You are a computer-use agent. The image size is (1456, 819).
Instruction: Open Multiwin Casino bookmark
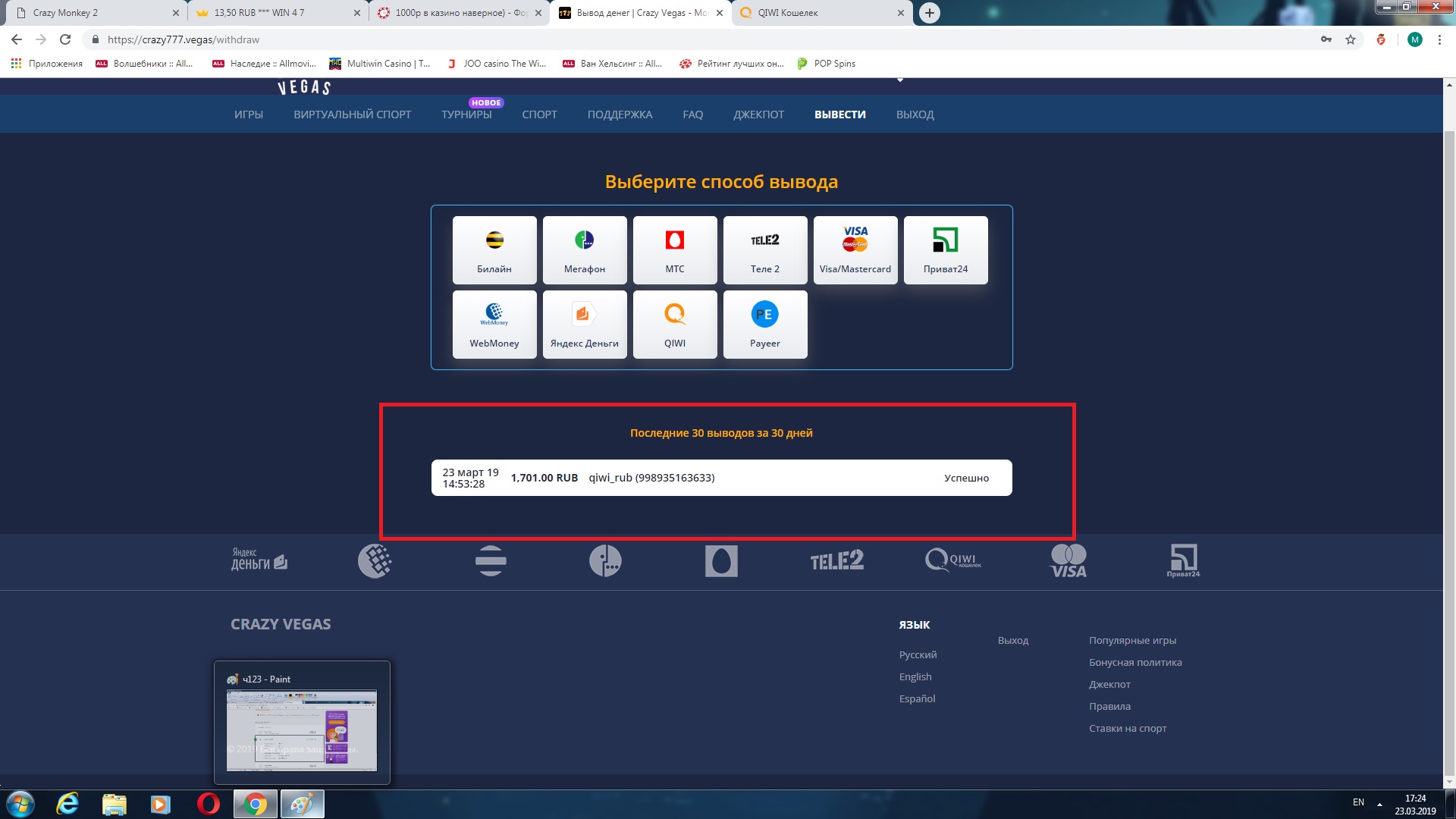pyautogui.click(x=380, y=64)
